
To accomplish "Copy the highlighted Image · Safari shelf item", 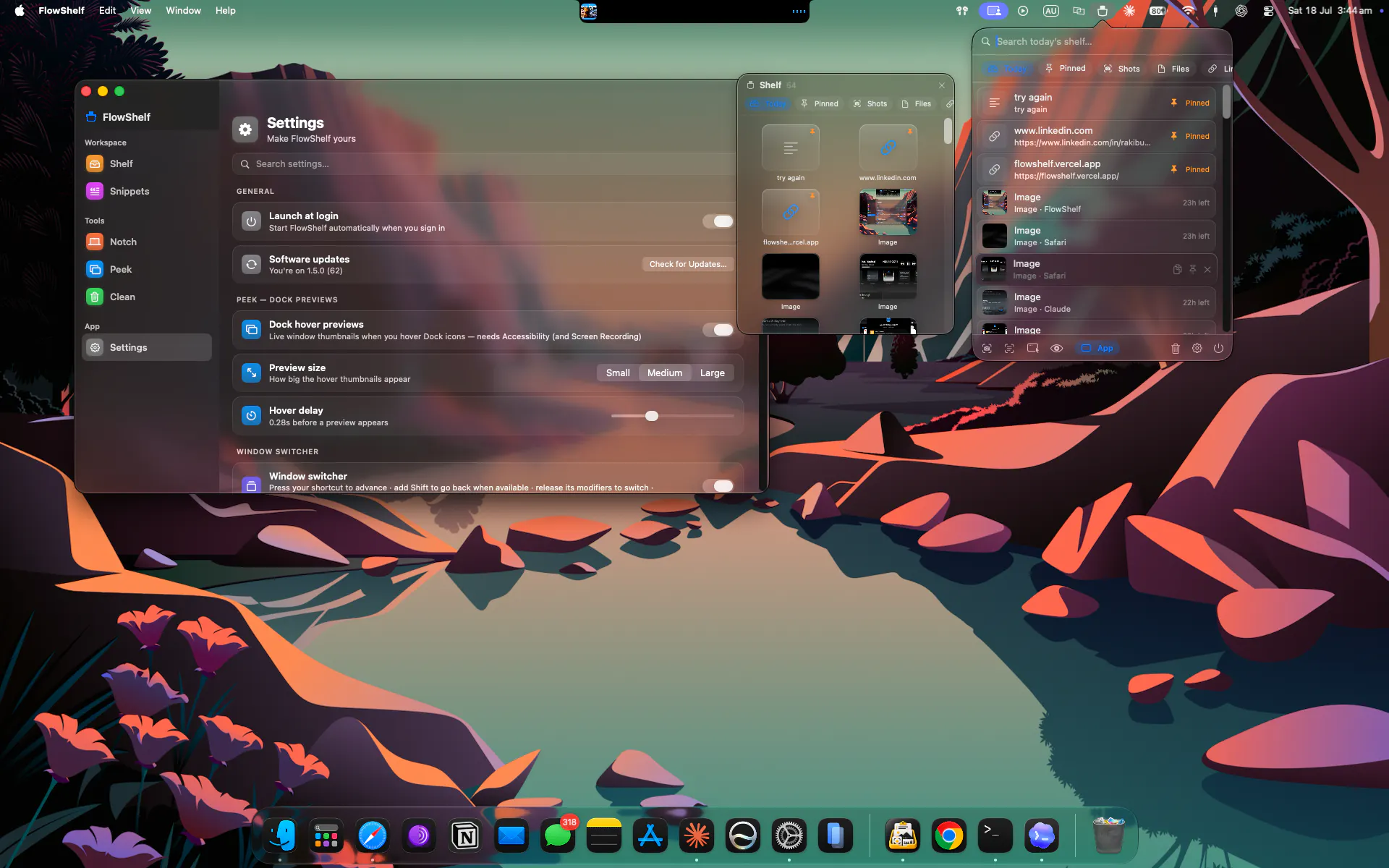I will (x=1178, y=270).
